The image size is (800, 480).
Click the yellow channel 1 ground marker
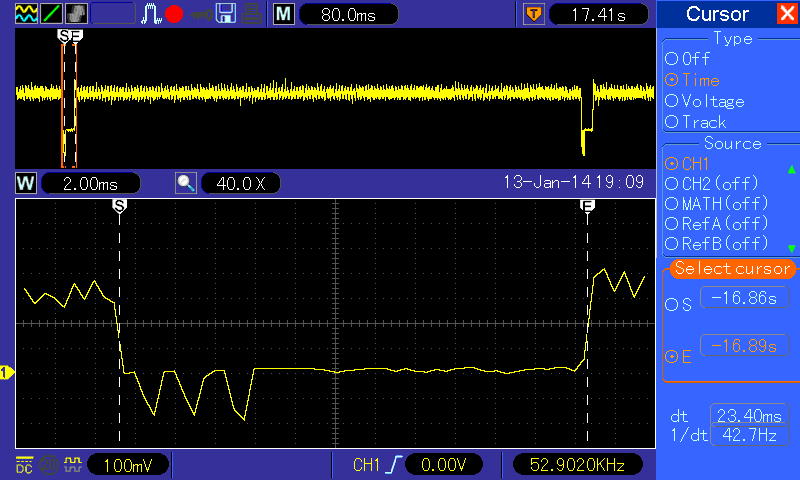pos(7,373)
